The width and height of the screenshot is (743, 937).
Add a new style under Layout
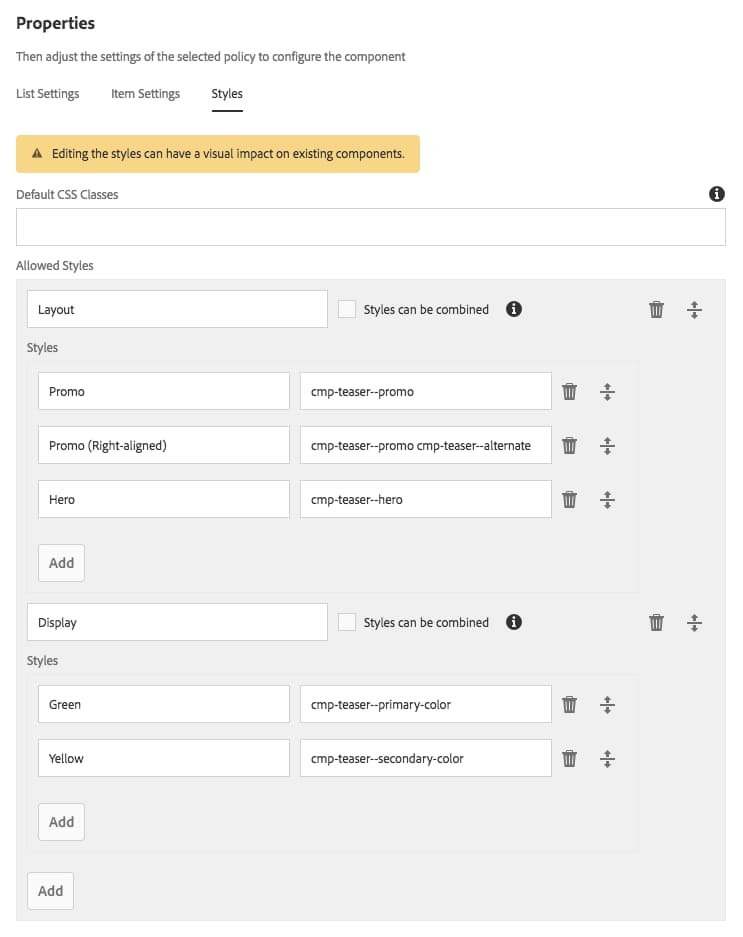[61, 562]
